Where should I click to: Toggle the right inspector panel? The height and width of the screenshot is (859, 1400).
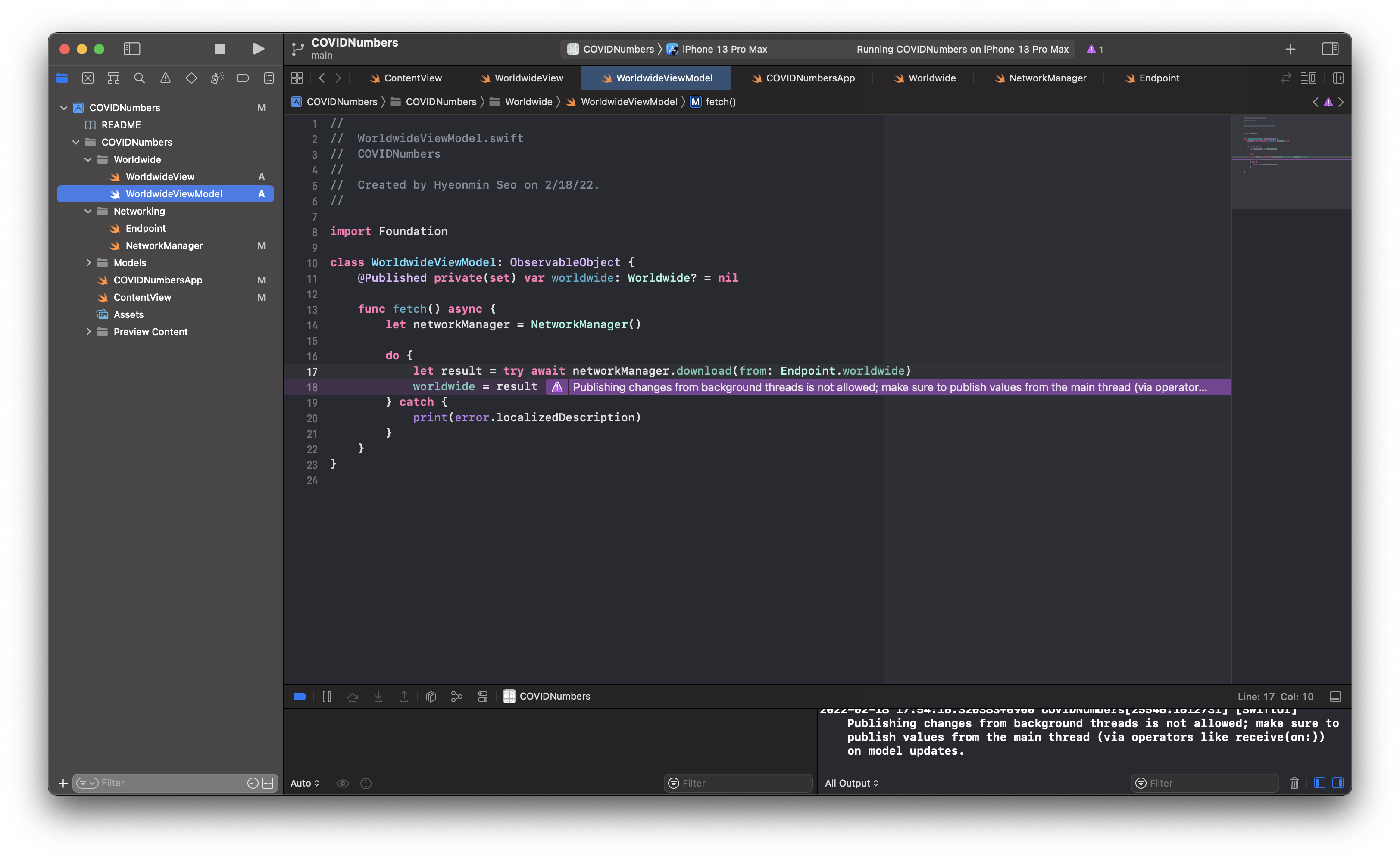pyautogui.click(x=1330, y=50)
